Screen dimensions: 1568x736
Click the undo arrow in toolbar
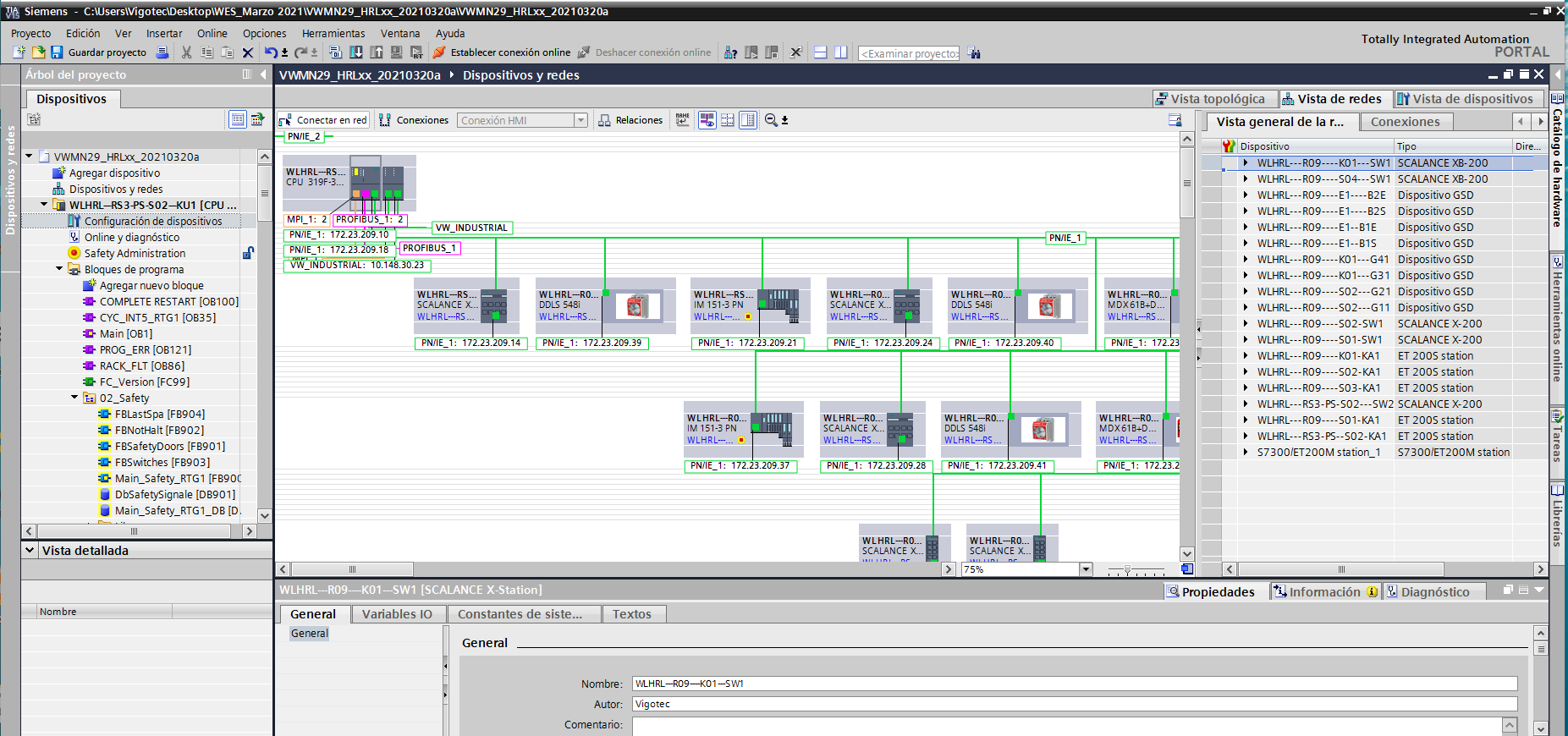tap(270, 52)
